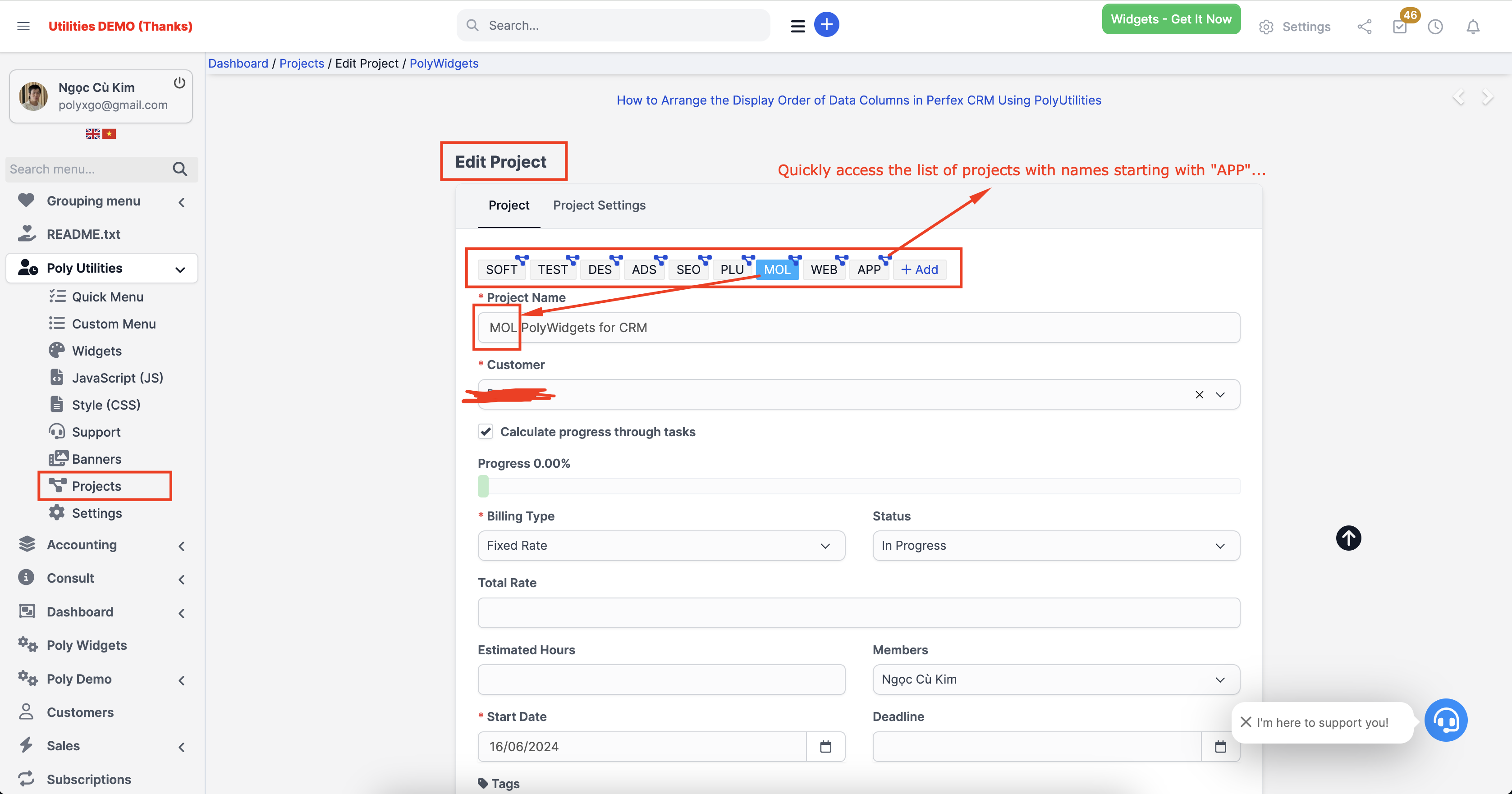Screen dimensions: 1512x794
Task: Open the notification bell
Action: pos(1473,27)
